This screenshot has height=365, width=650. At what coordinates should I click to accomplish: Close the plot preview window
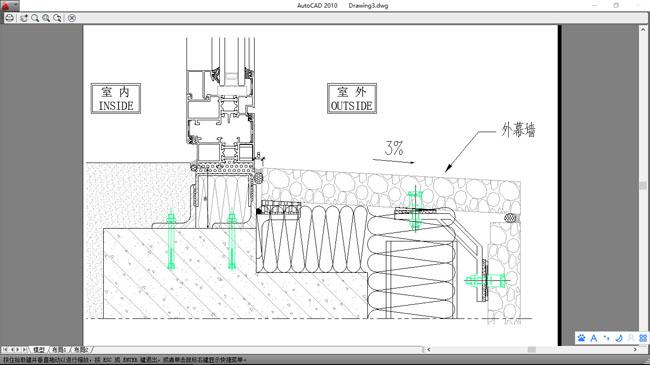tap(72, 18)
